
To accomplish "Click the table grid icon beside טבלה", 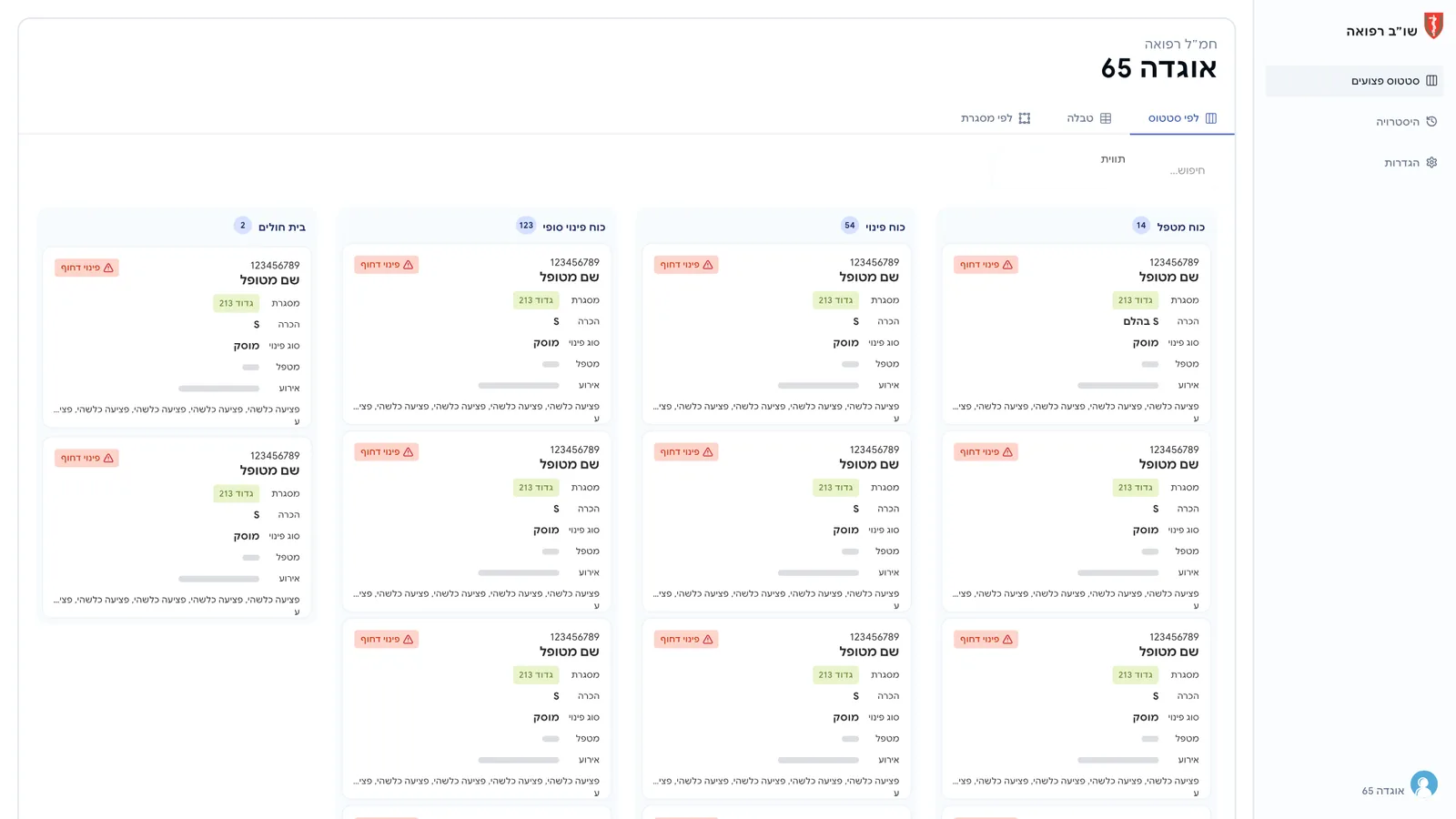I will pos(1106,118).
